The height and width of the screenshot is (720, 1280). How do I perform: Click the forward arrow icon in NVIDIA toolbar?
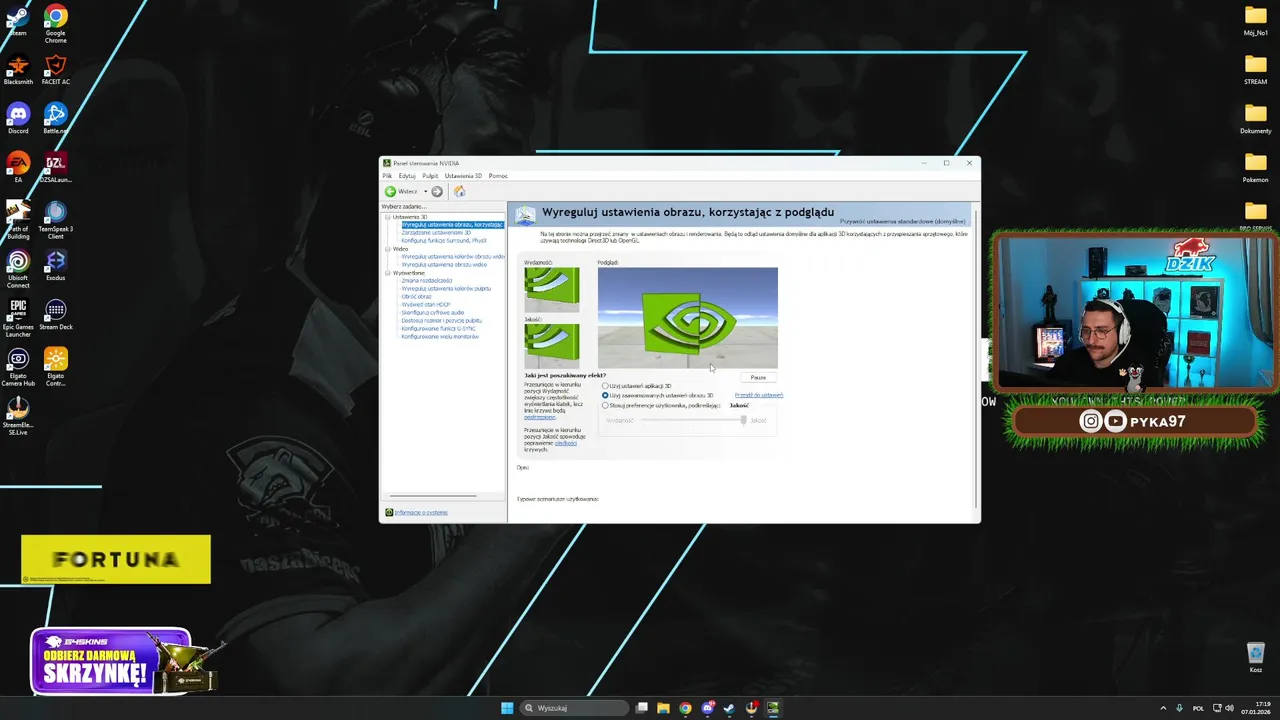tap(437, 191)
